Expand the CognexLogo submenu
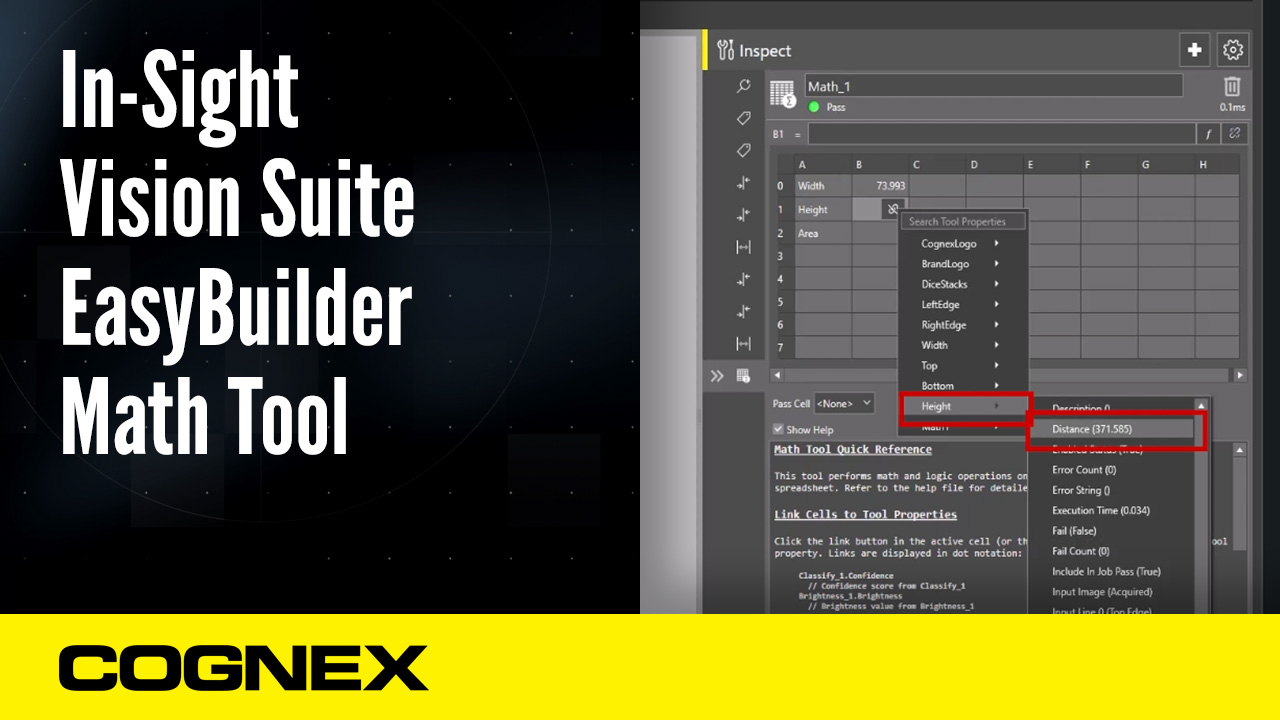This screenshot has width=1280, height=720. (x=963, y=244)
